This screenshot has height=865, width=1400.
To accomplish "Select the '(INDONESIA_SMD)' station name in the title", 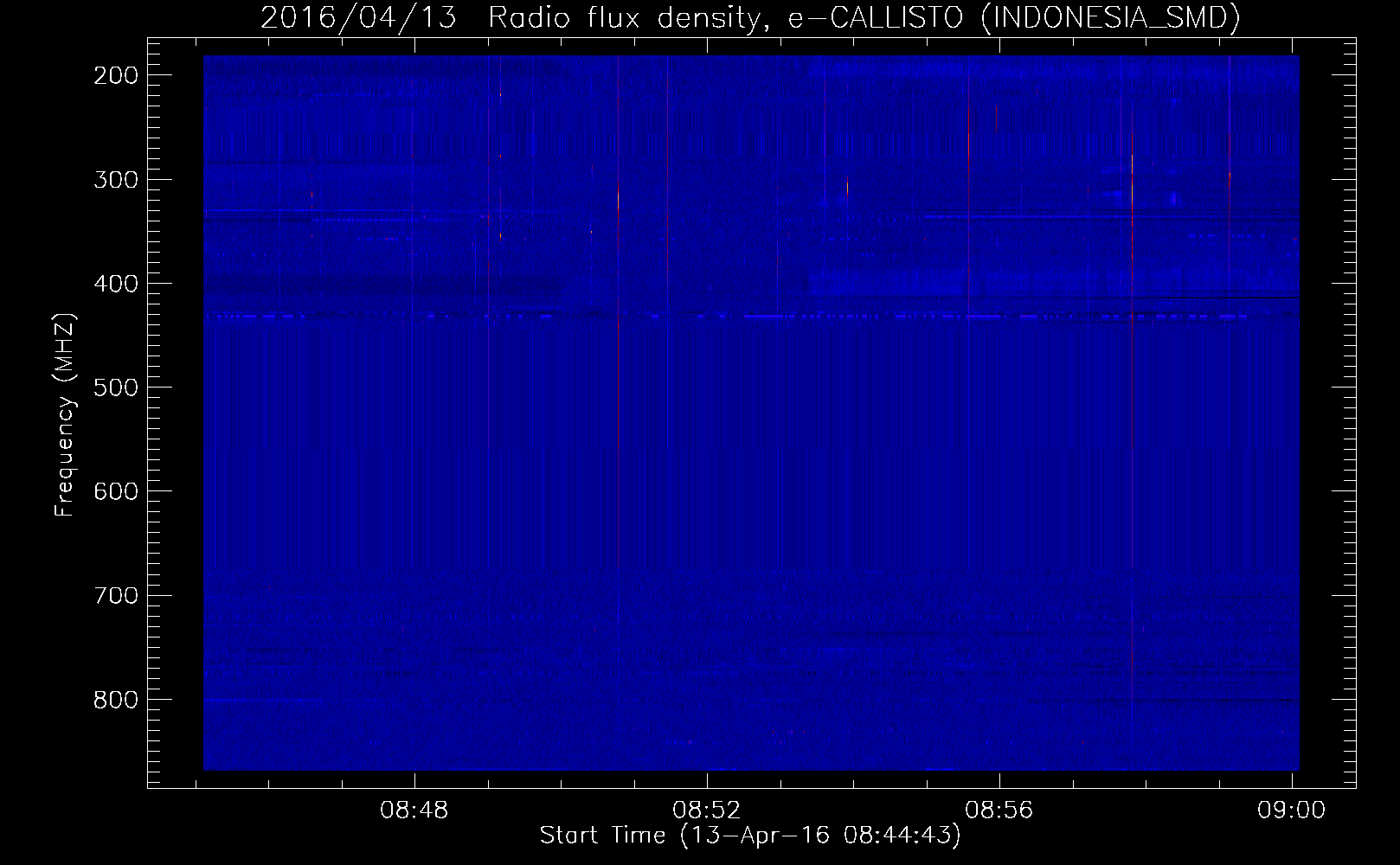I will 1111,17.
